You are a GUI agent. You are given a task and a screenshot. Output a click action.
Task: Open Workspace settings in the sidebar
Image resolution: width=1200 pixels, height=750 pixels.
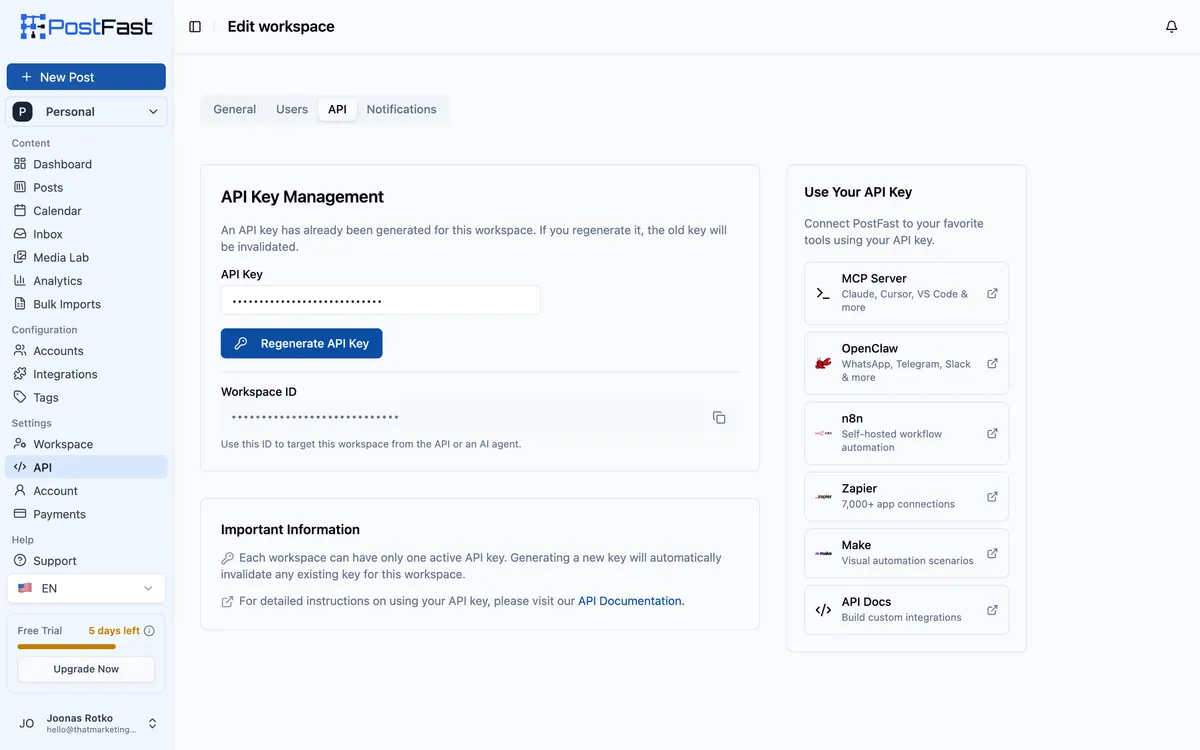tap(87, 444)
